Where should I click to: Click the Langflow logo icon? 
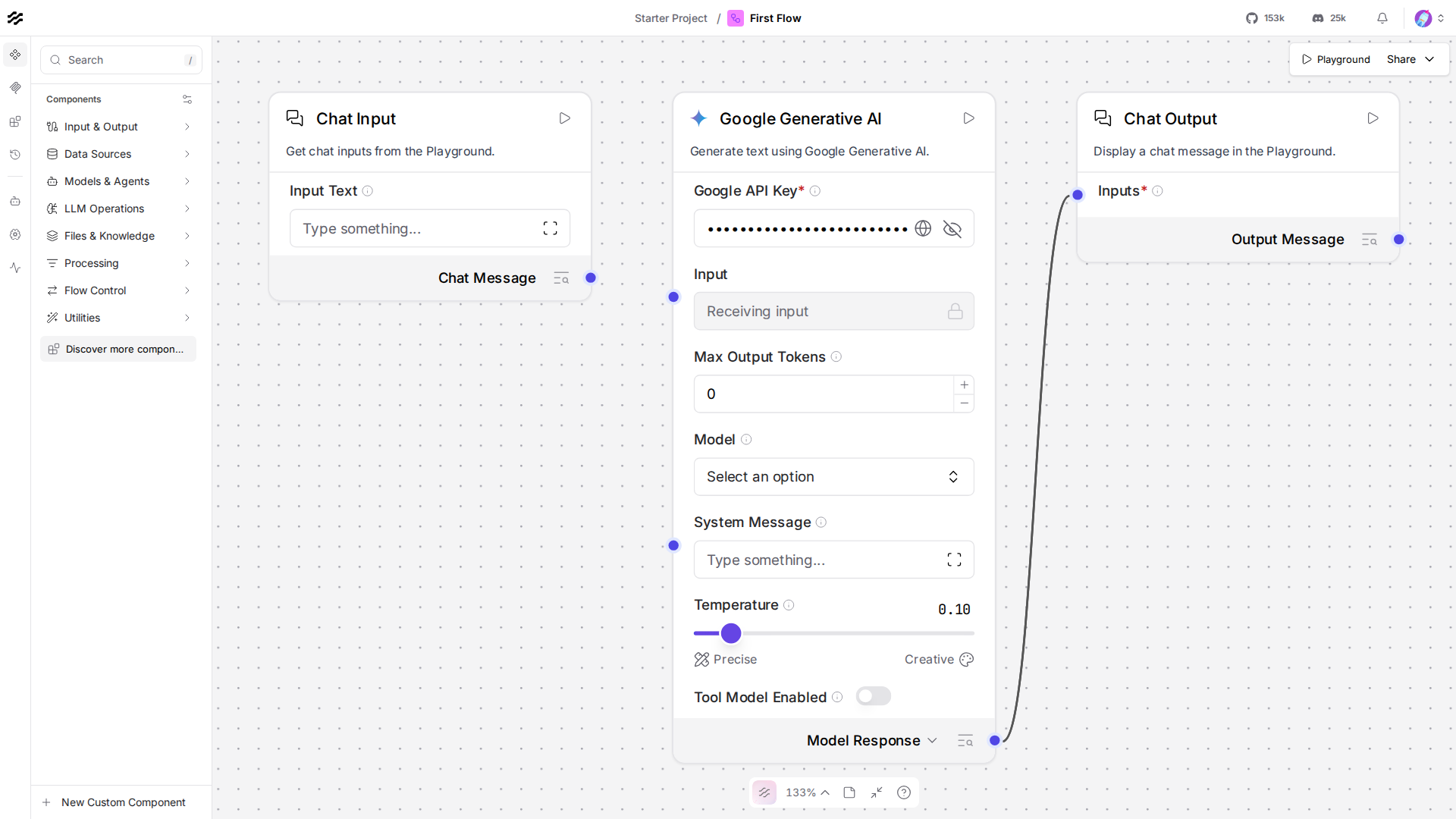15,18
